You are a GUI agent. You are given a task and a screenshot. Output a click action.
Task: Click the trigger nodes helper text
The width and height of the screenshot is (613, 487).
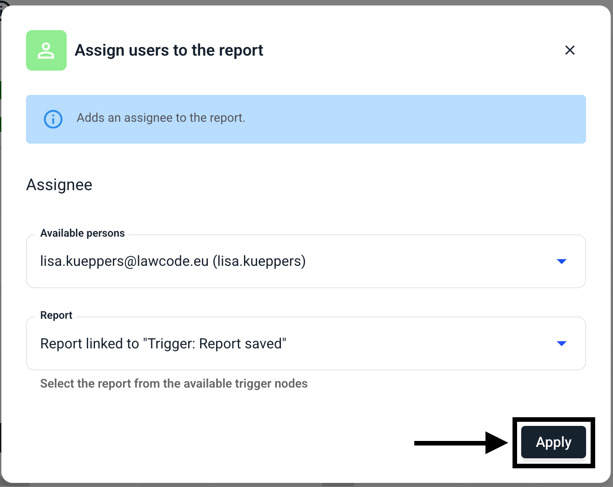click(173, 383)
